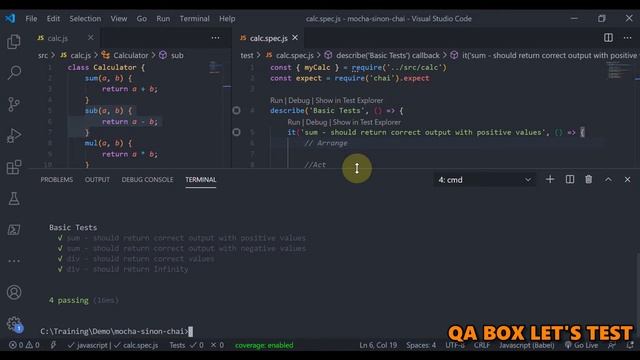
Task: Click Ln 6, Col 19 in status bar
Action: click(378, 345)
